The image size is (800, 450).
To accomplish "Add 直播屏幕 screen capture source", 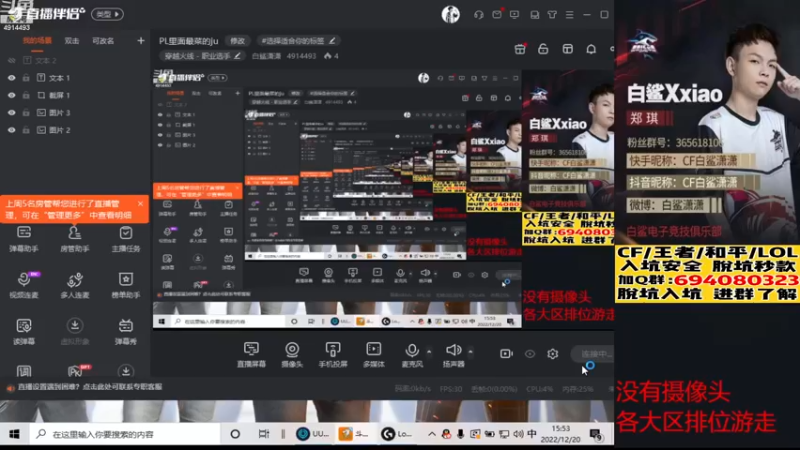I will pyautogui.click(x=251, y=355).
